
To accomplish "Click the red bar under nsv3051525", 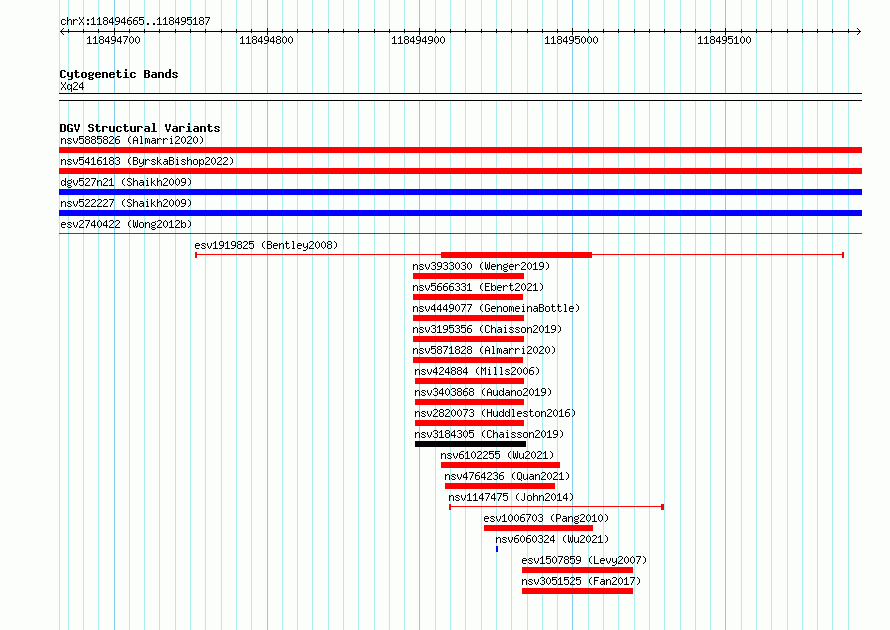I will click(577, 591).
